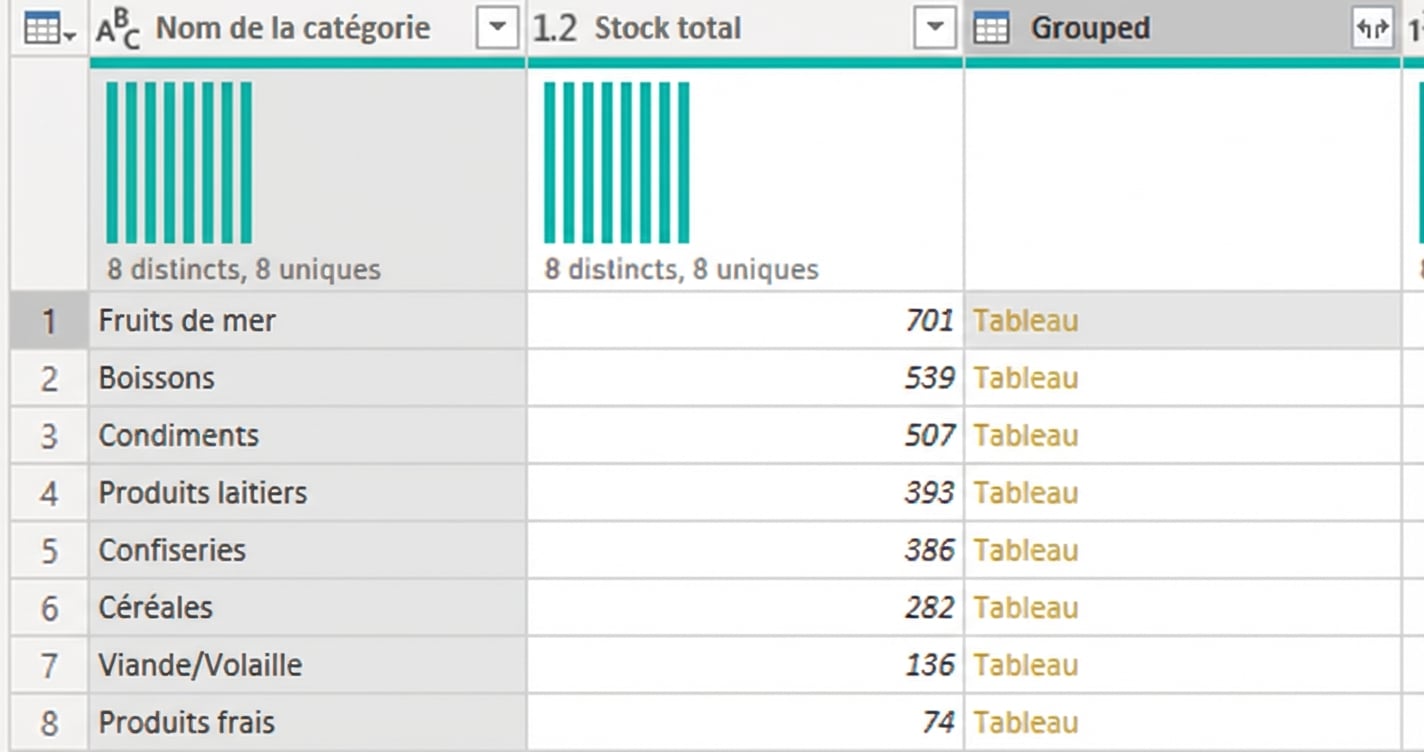This screenshot has height=752, width=1424.
Task: Open the table menu icon in the top-left corner
Action: pyautogui.click(x=49, y=29)
